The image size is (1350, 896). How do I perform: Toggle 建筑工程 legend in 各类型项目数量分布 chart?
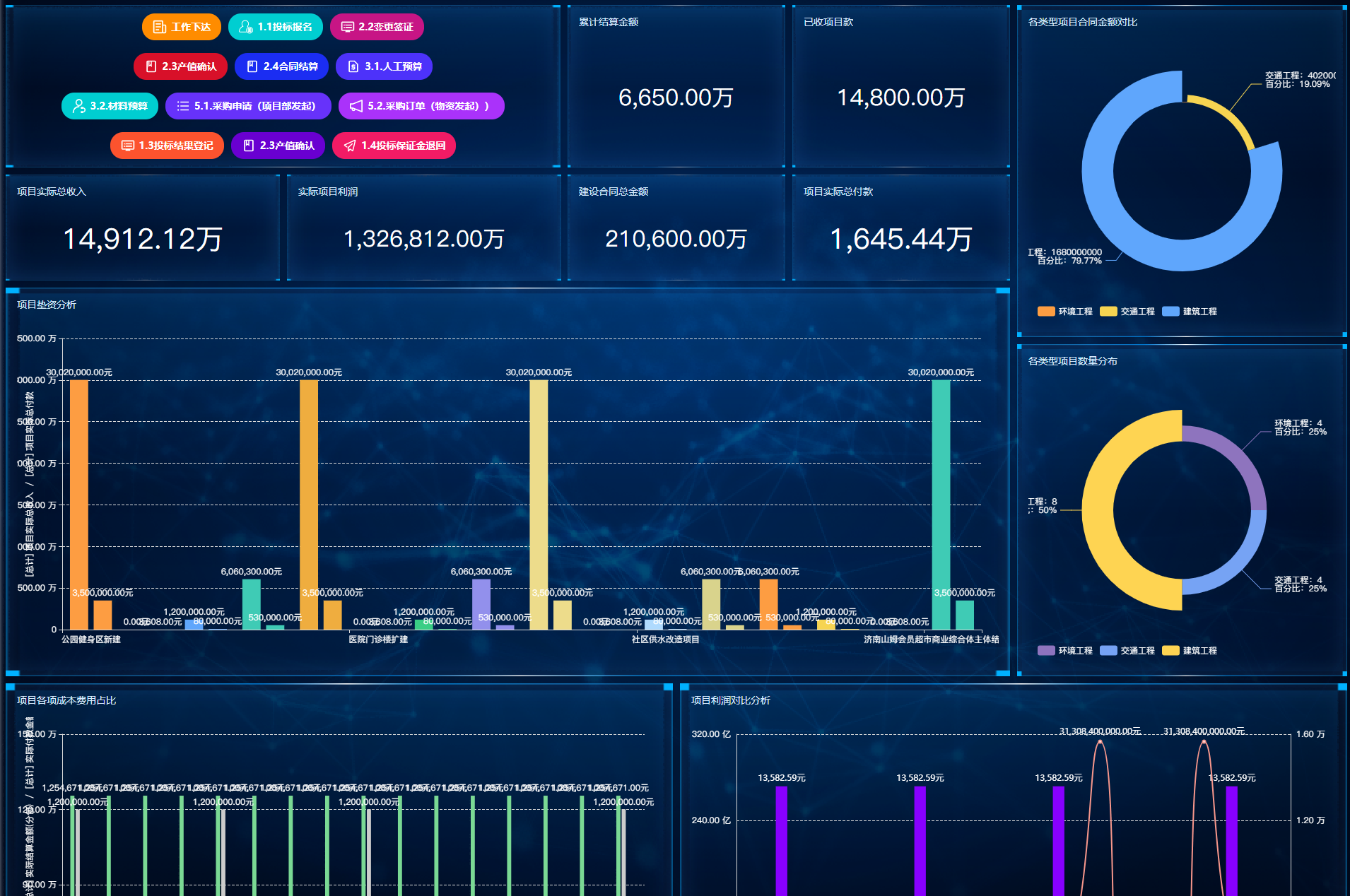pos(1190,651)
